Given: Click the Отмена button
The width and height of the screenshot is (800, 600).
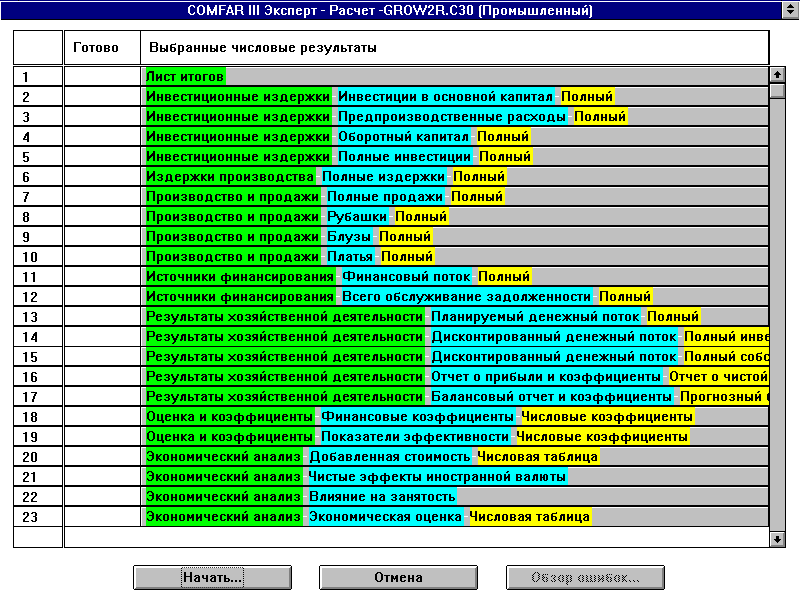Looking at the screenshot, I should click(x=398, y=578).
